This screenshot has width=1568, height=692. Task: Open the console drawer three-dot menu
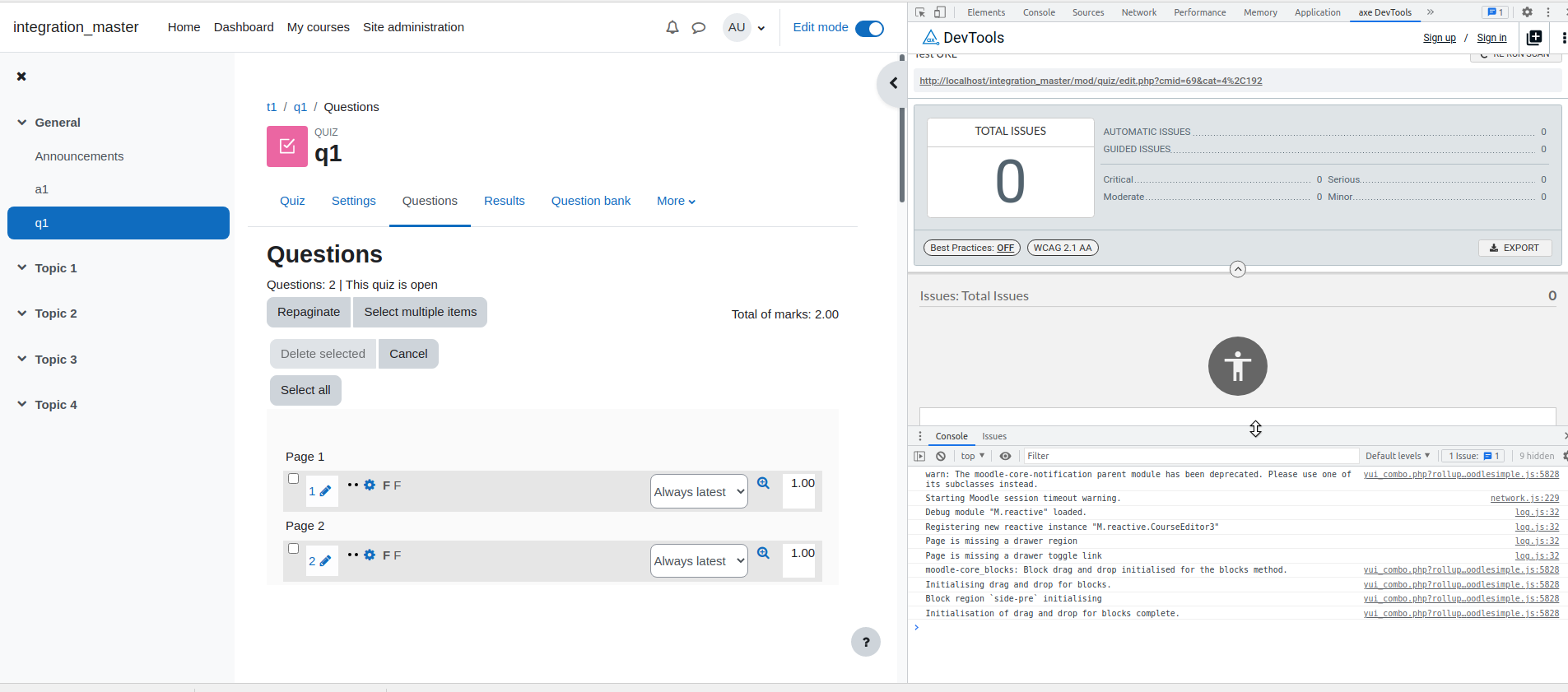[920, 436]
